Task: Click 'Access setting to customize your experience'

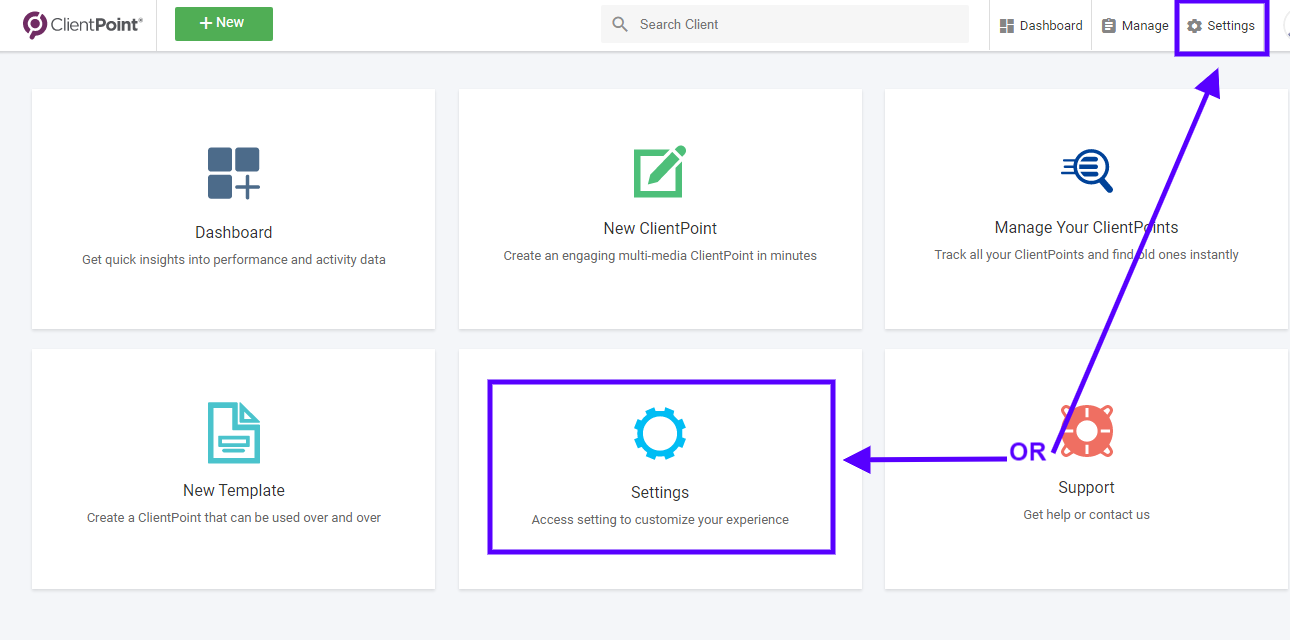Action: tap(660, 520)
